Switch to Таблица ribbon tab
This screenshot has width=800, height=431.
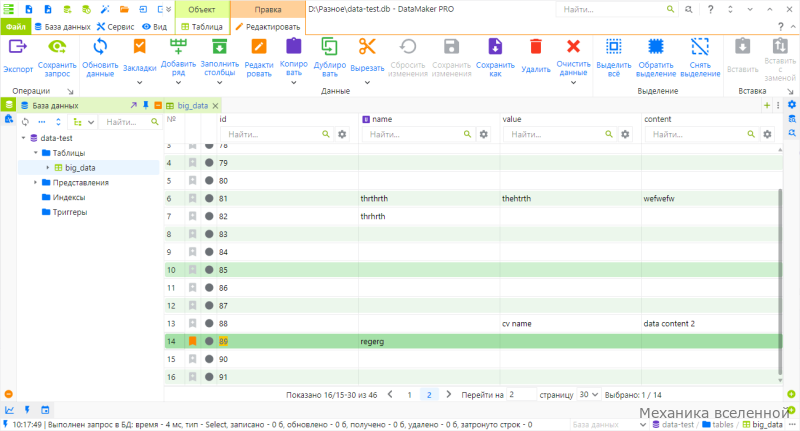pos(202,27)
